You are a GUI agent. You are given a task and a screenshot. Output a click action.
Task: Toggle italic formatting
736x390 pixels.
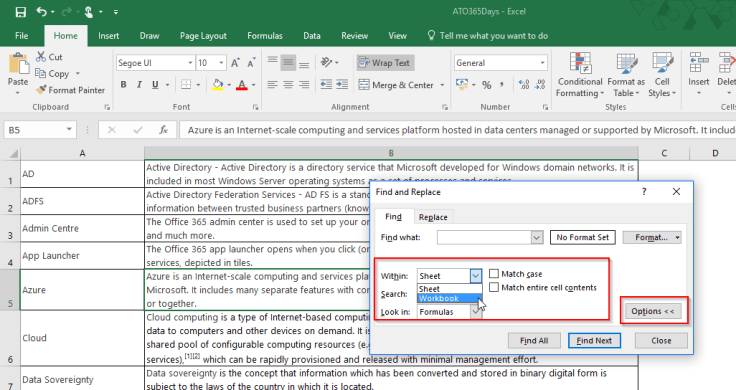tap(139, 84)
